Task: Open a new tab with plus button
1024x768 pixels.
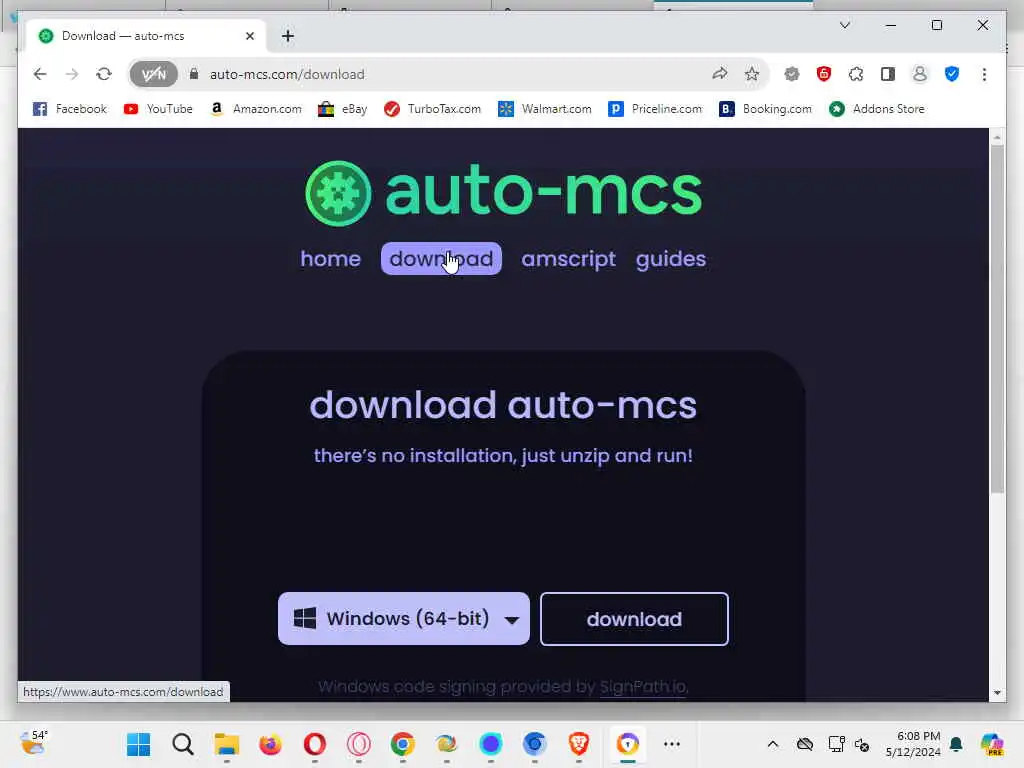Action: (287, 36)
